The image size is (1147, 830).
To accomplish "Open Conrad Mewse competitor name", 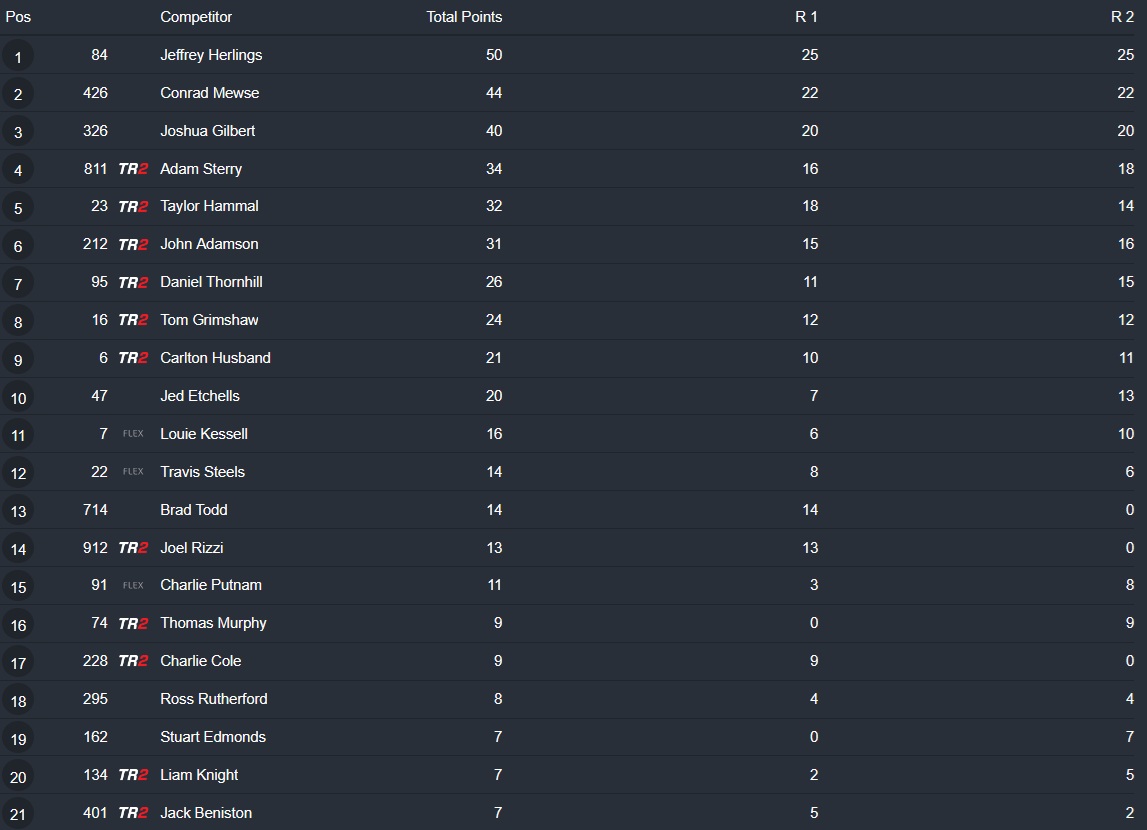I will (x=209, y=93).
